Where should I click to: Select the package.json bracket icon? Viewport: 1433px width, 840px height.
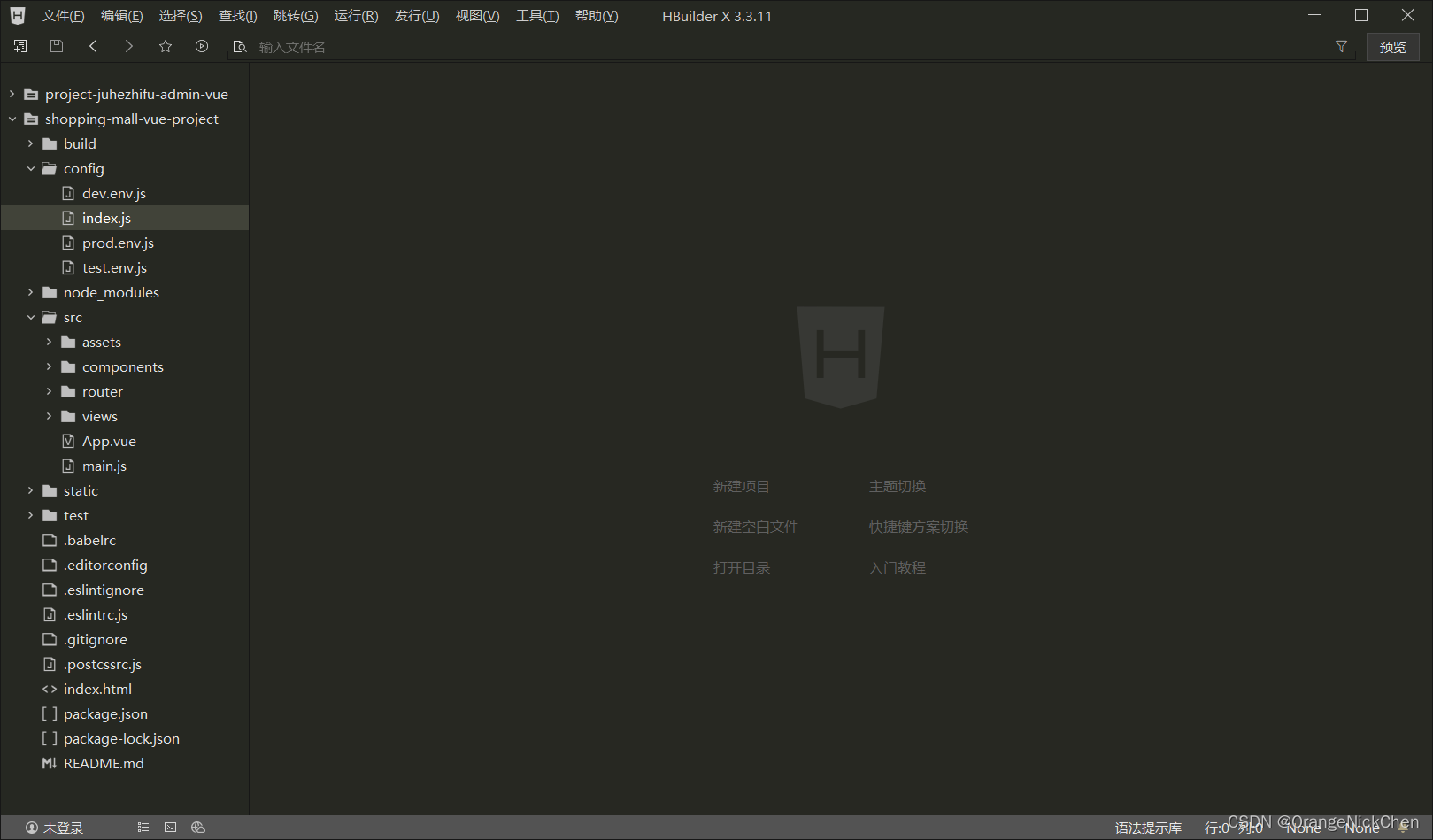(x=50, y=713)
